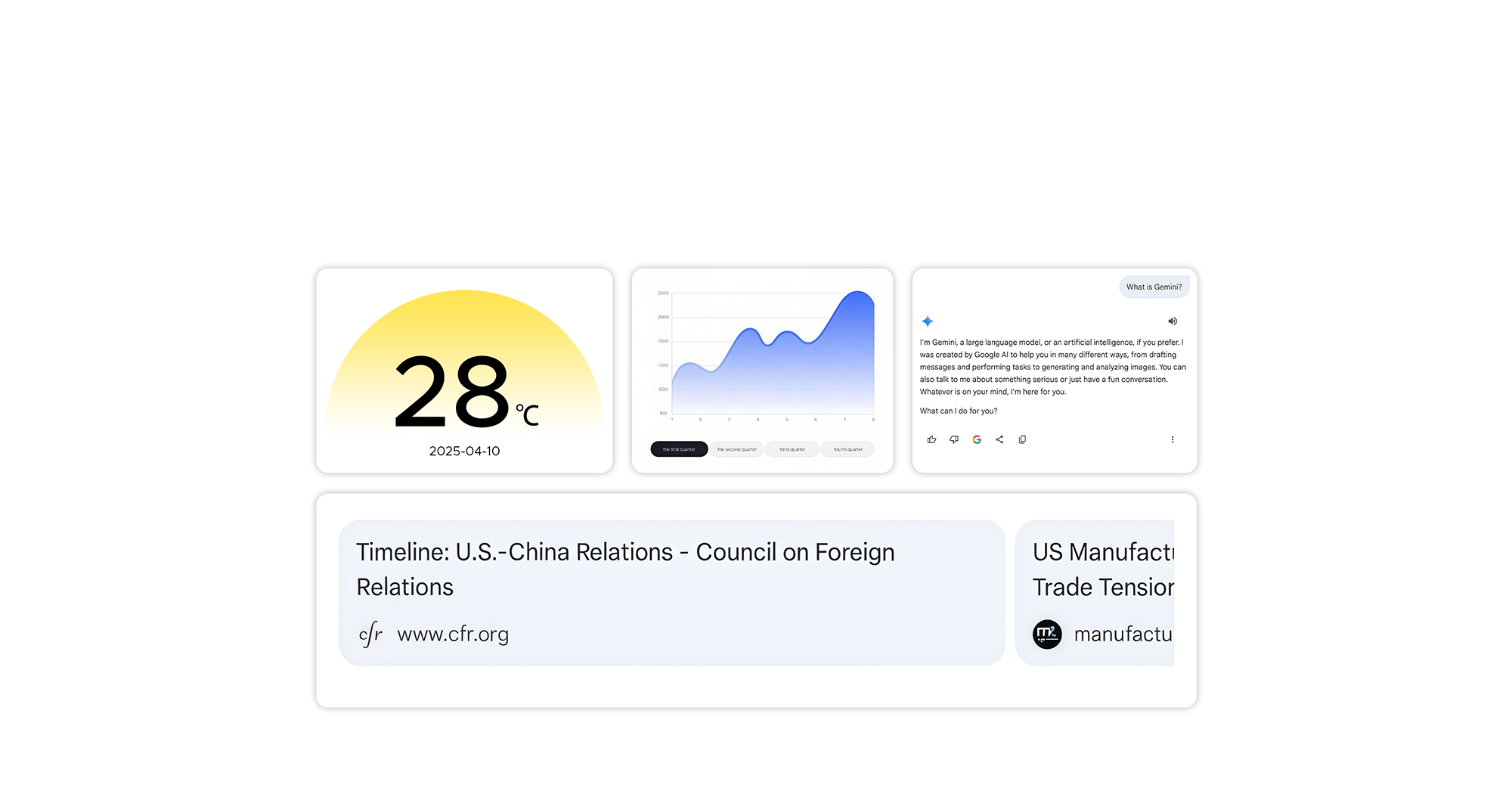Click the www.cfr.org source URL

(453, 634)
